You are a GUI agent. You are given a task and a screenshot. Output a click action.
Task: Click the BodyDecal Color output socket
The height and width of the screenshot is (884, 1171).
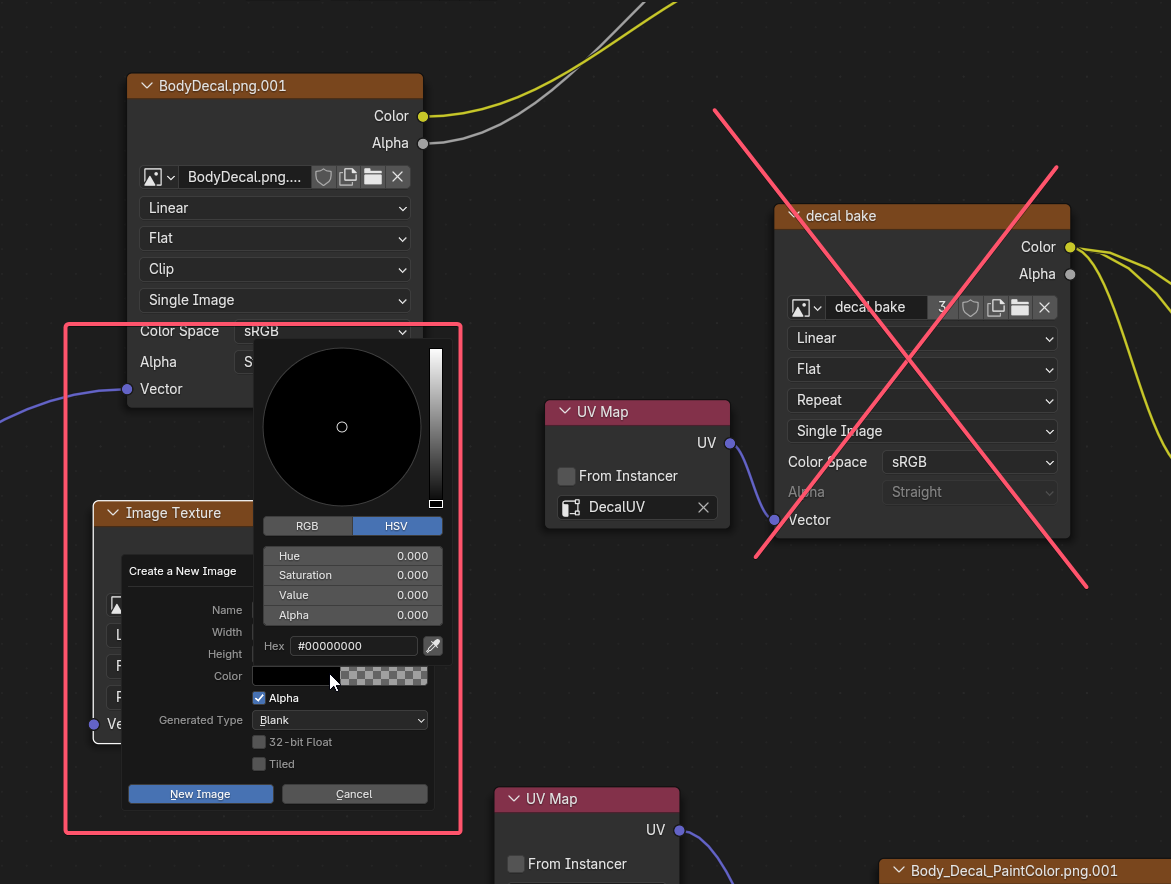pyautogui.click(x=423, y=116)
